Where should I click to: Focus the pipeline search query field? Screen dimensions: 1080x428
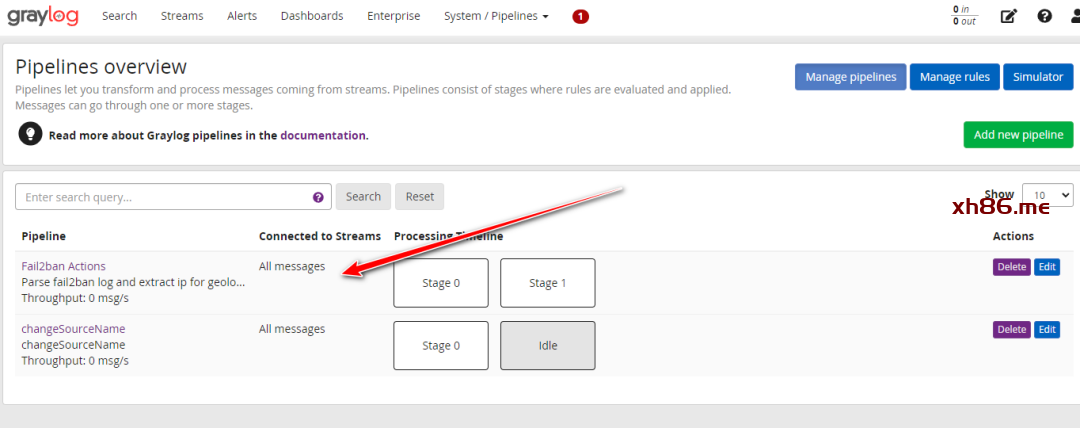point(165,197)
